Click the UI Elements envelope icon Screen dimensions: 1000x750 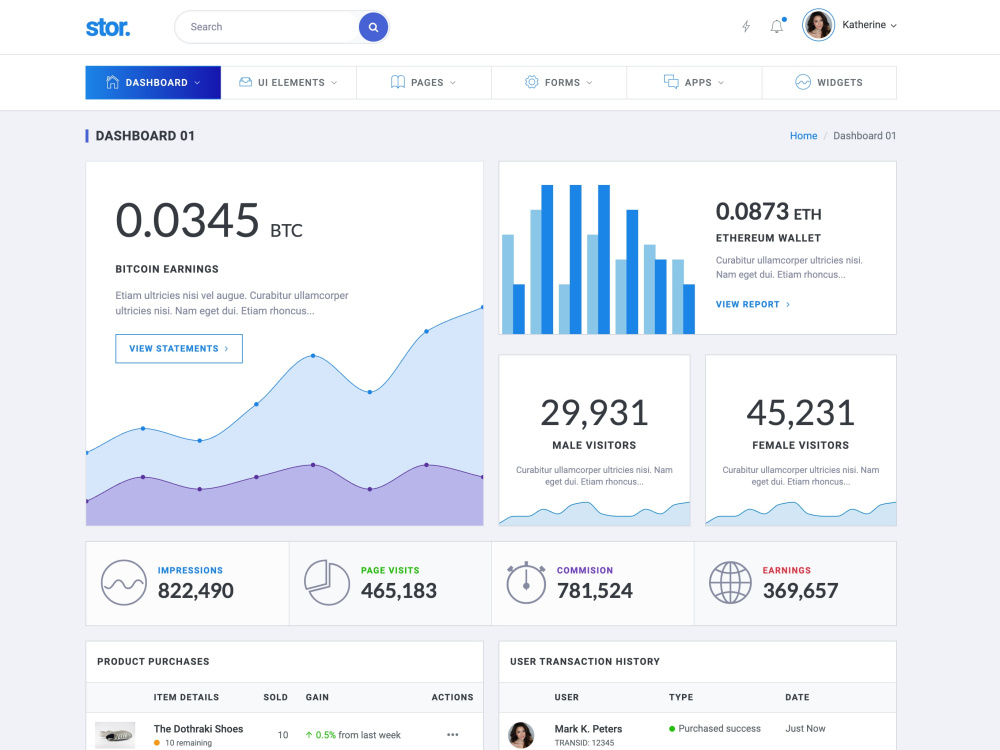[x=245, y=82]
